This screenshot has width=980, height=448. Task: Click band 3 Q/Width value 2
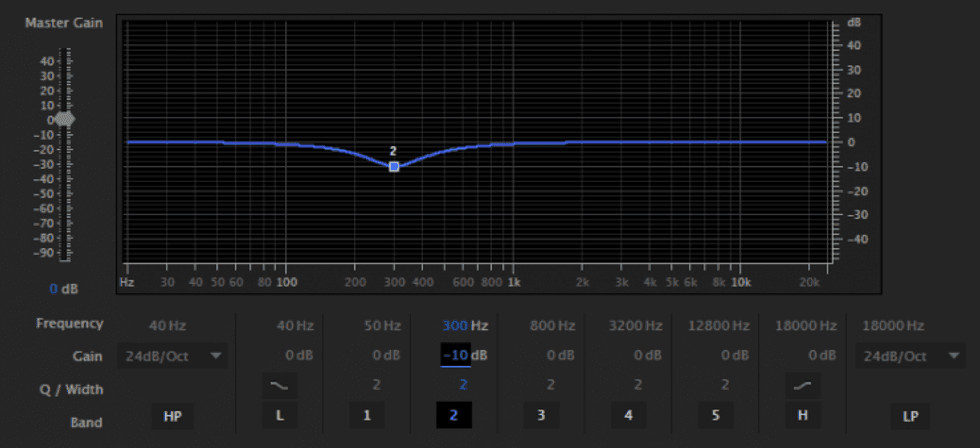(551, 385)
